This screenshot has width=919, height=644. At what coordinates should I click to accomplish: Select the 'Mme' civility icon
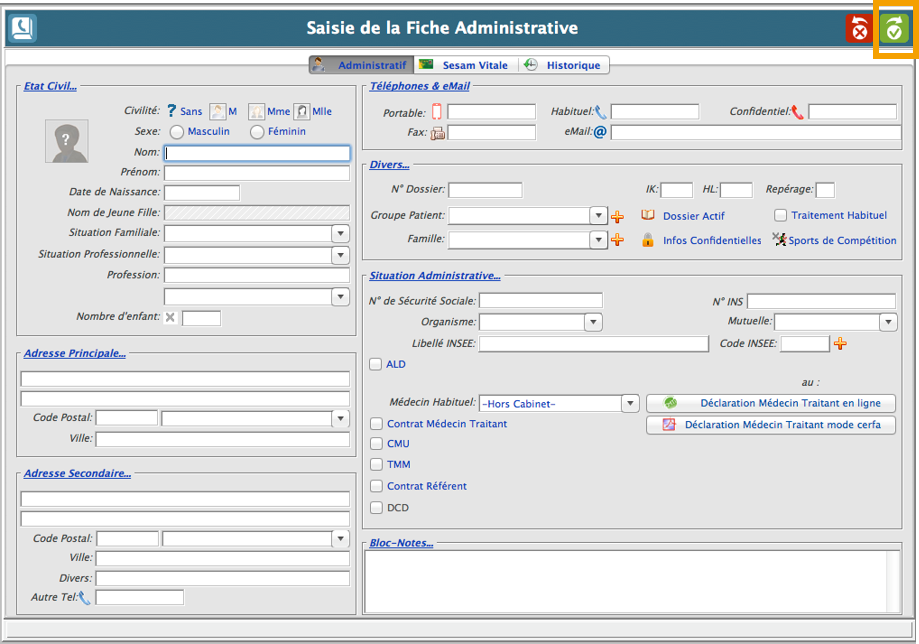pyautogui.click(x=256, y=111)
